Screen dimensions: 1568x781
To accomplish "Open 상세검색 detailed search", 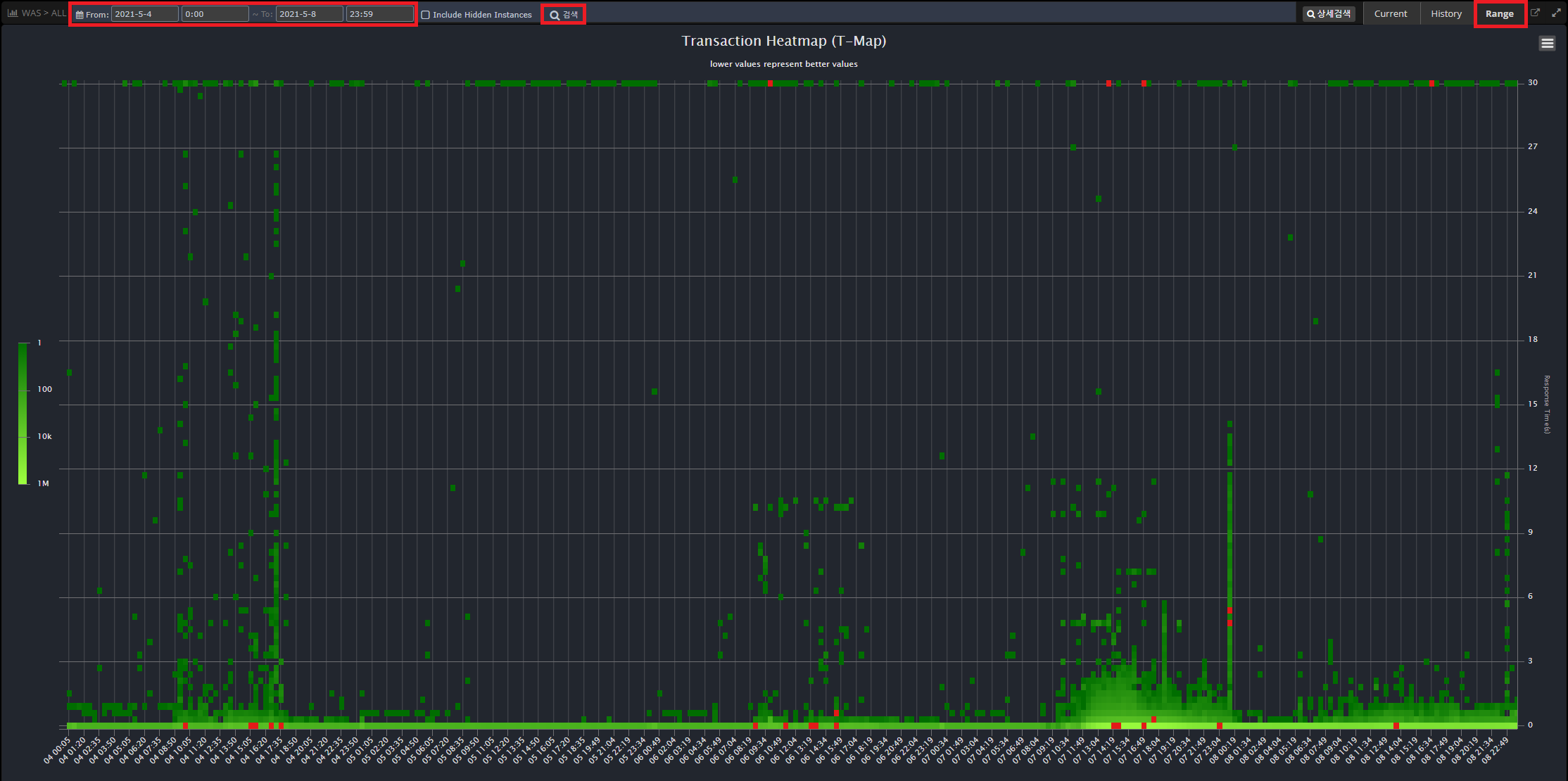I will pos(1328,14).
